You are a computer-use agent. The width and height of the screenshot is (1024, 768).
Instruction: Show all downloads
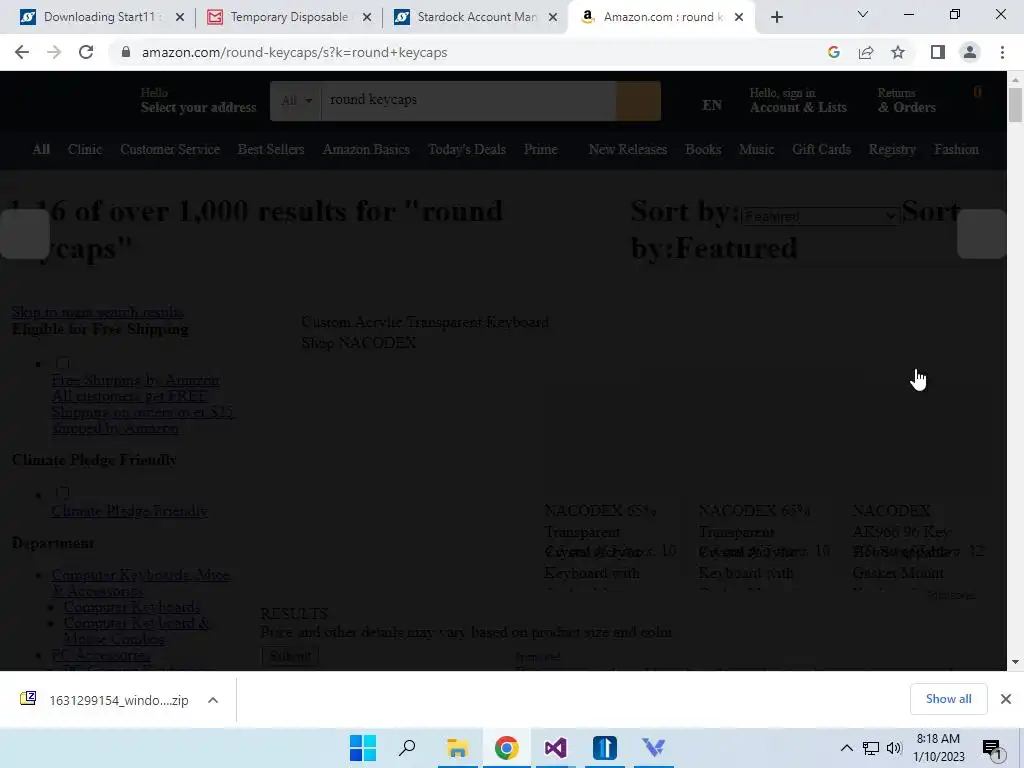pyautogui.click(x=948, y=699)
